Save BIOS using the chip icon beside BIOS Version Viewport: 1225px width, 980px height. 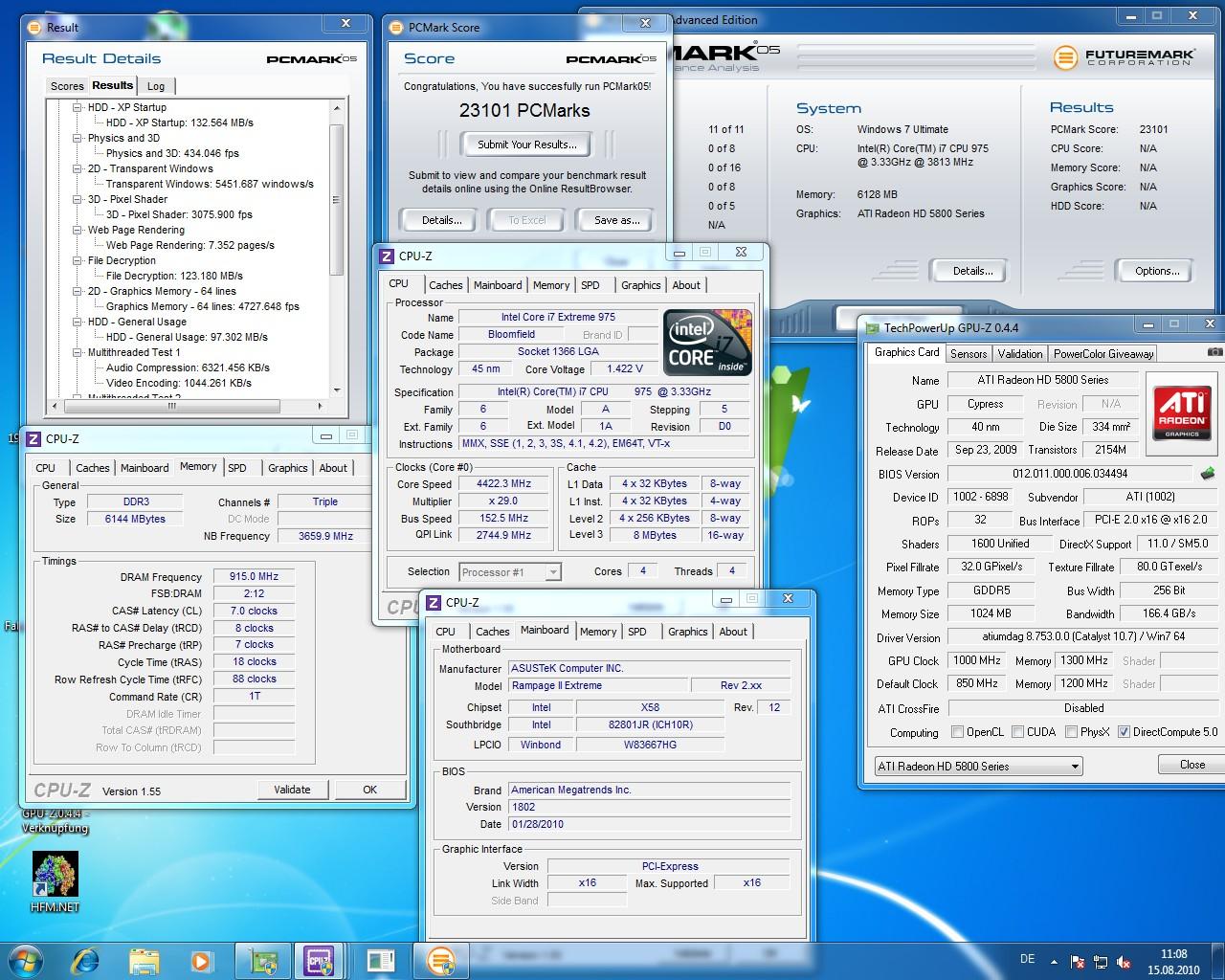tap(1208, 474)
